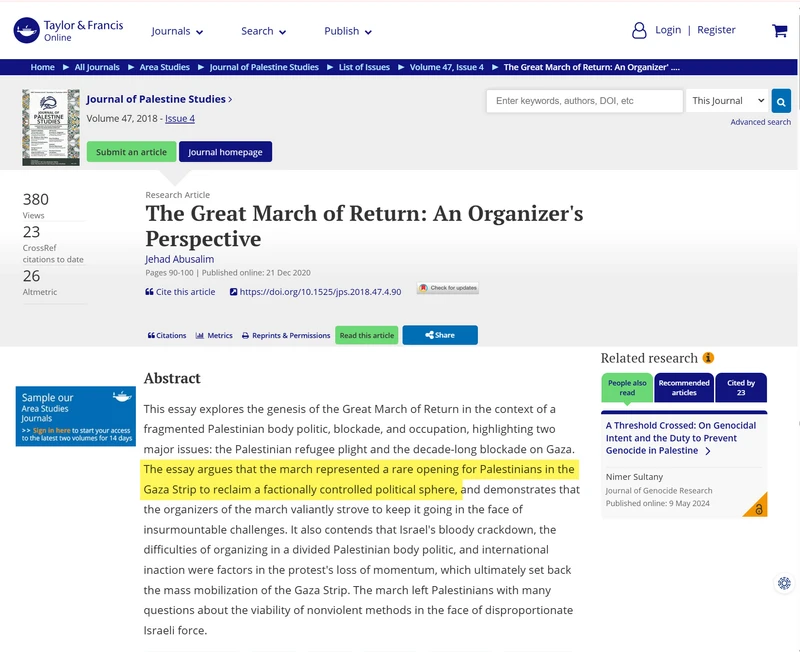Click the open access lock icon
This screenshot has height=652, width=800.
(758, 509)
